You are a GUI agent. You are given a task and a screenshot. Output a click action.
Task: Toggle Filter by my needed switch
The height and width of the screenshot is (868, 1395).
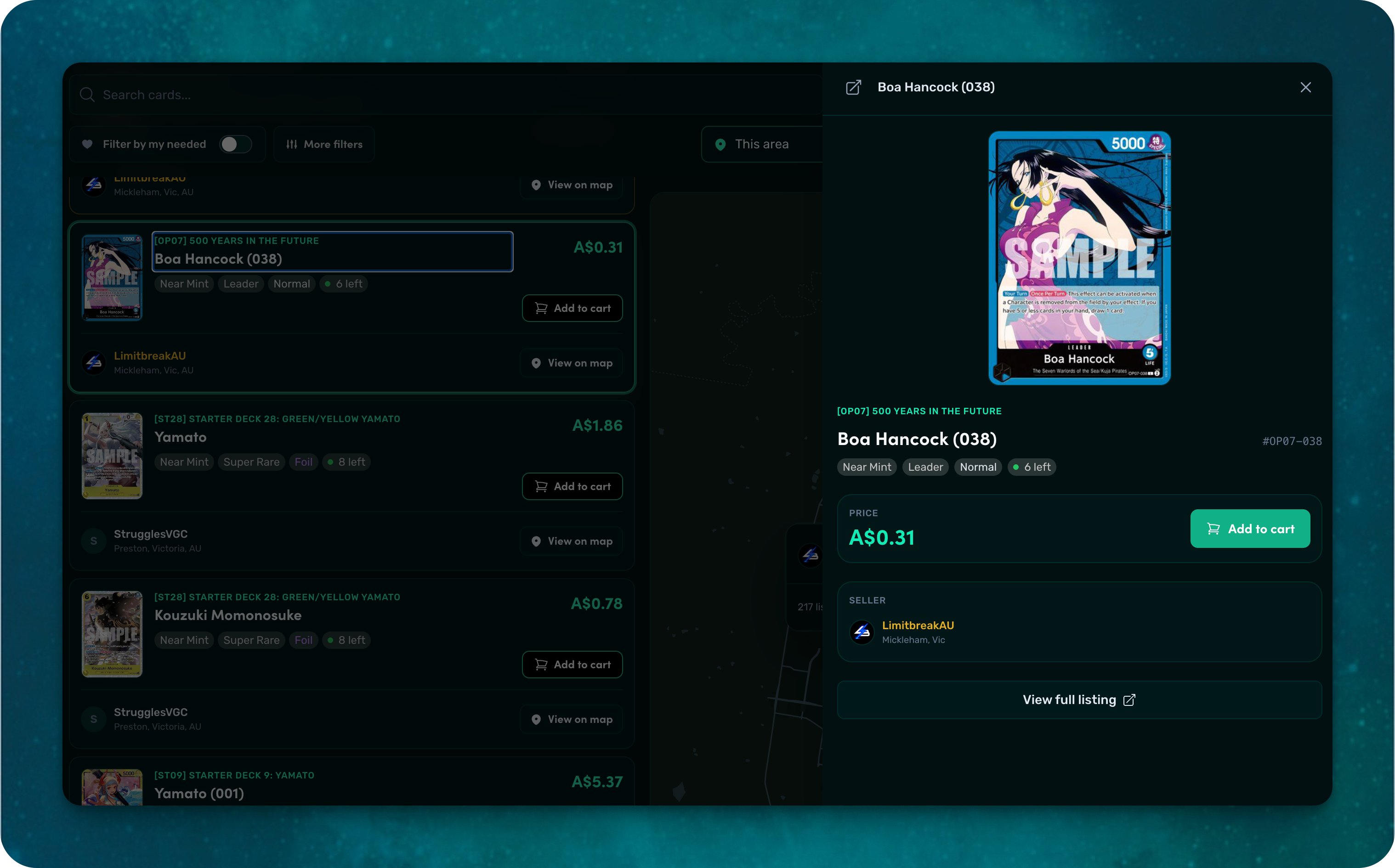[x=235, y=144]
